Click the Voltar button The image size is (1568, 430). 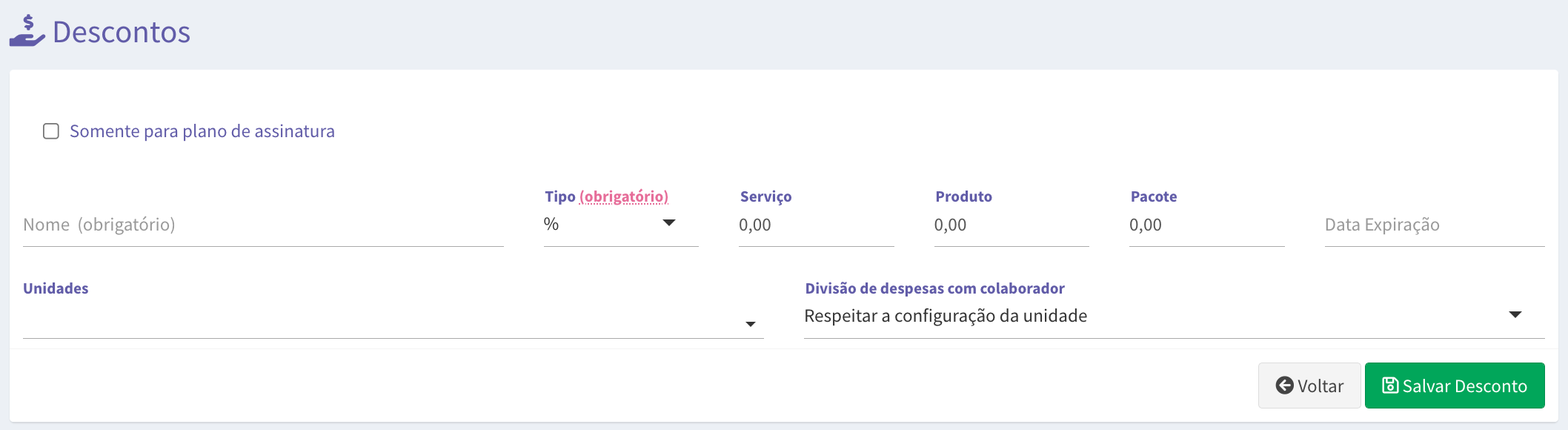click(1309, 386)
